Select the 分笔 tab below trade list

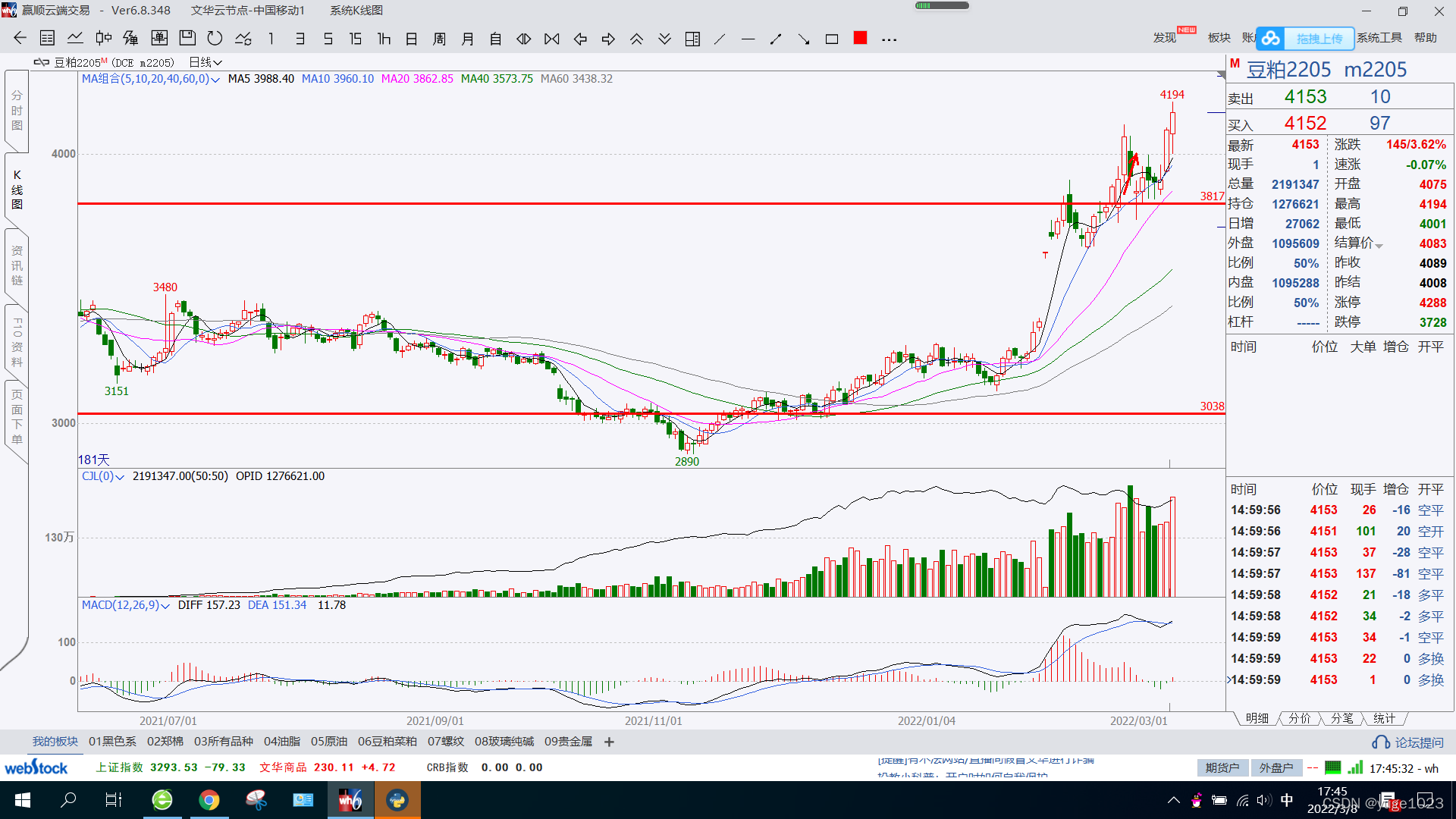1341,718
